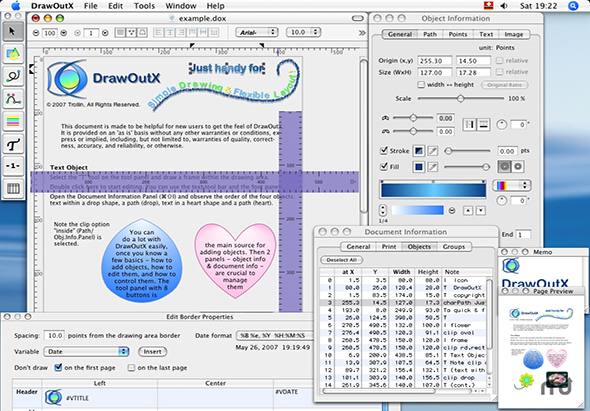Screen dimensions: 590x411
Task: Open the font size 10.0 dropdown
Action: point(303,32)
